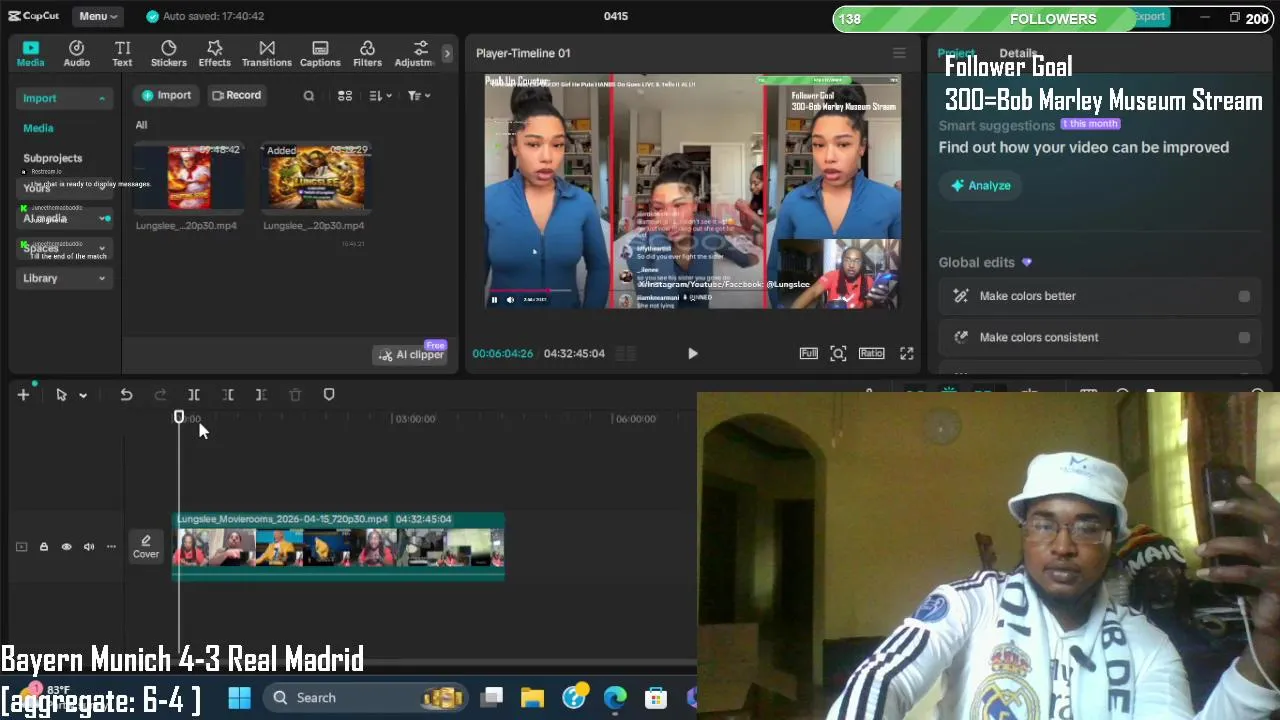
Task: Enter fullscreen player view
Action: tap(906, 353)
